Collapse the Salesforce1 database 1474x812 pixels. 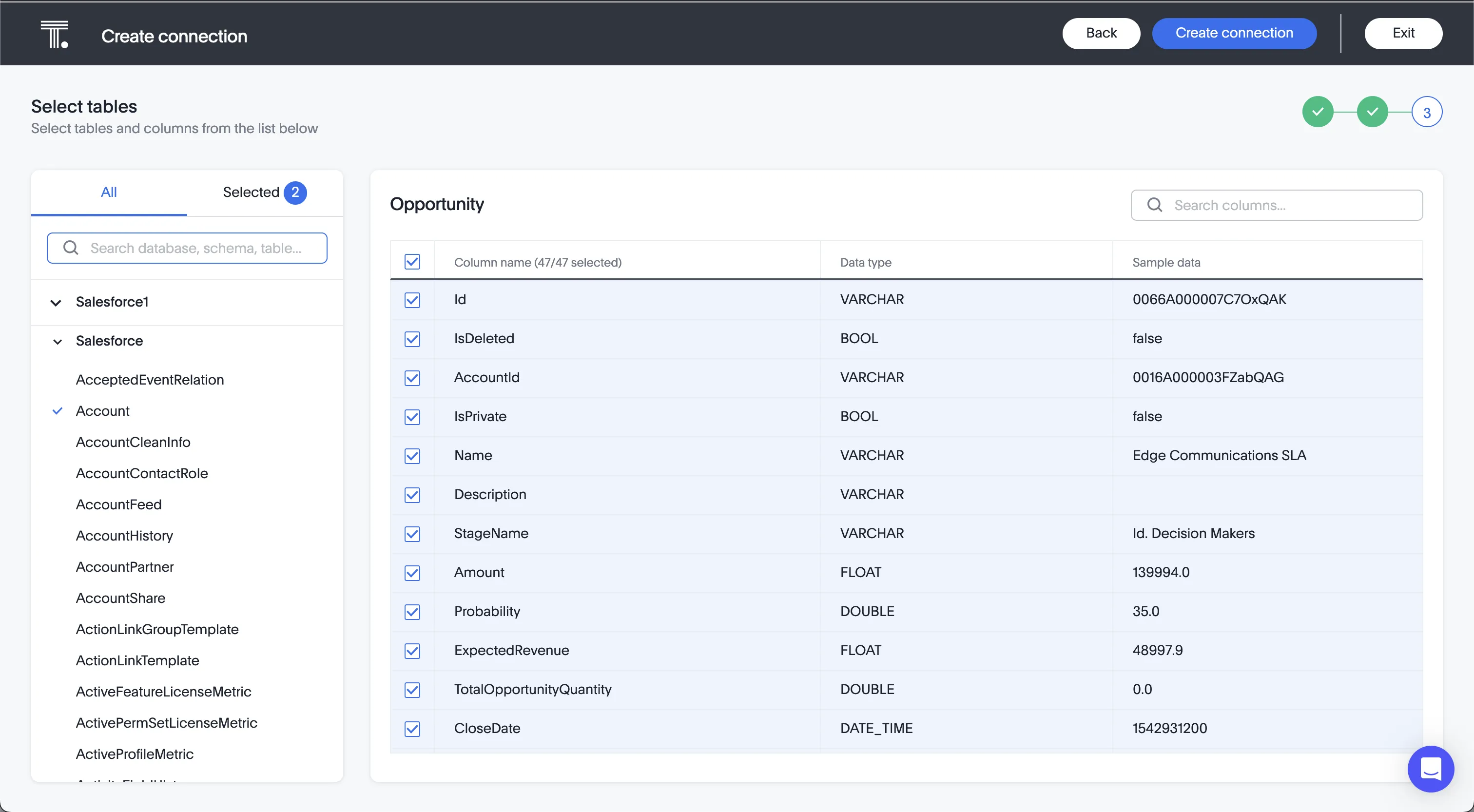coord(56,303)
